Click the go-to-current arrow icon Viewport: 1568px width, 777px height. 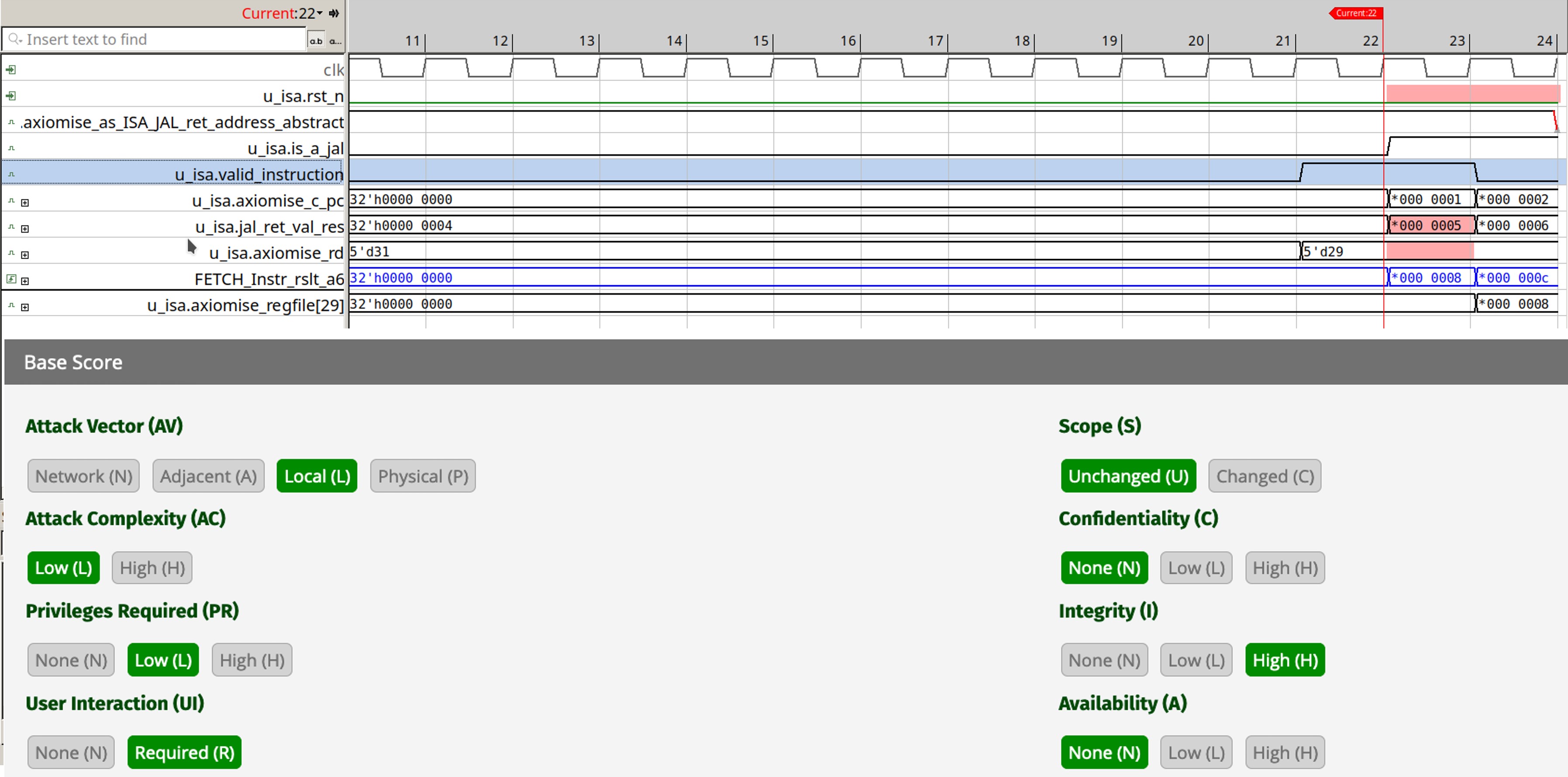click(334, 14)
